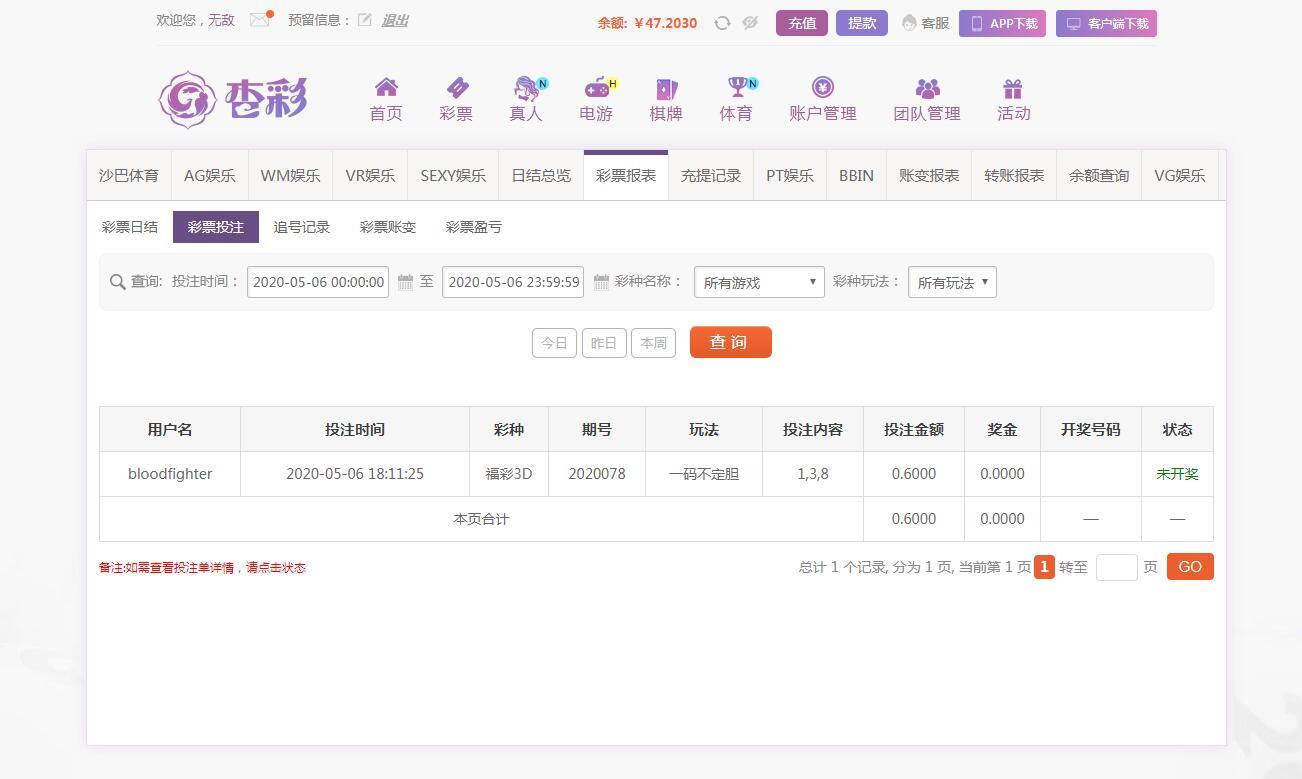
Task: Expand the 所有玩法 play type dropdown
Action: 952,282
